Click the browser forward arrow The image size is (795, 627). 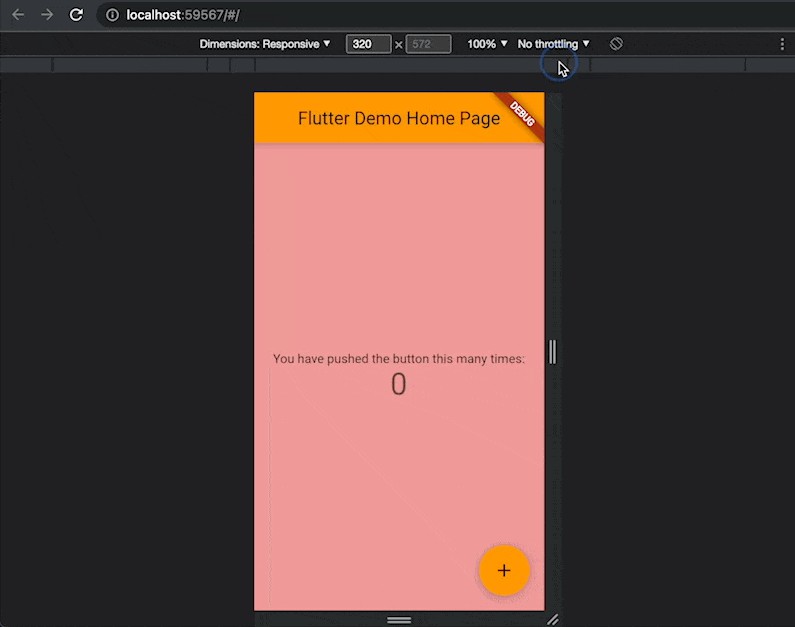pos(46,15)
